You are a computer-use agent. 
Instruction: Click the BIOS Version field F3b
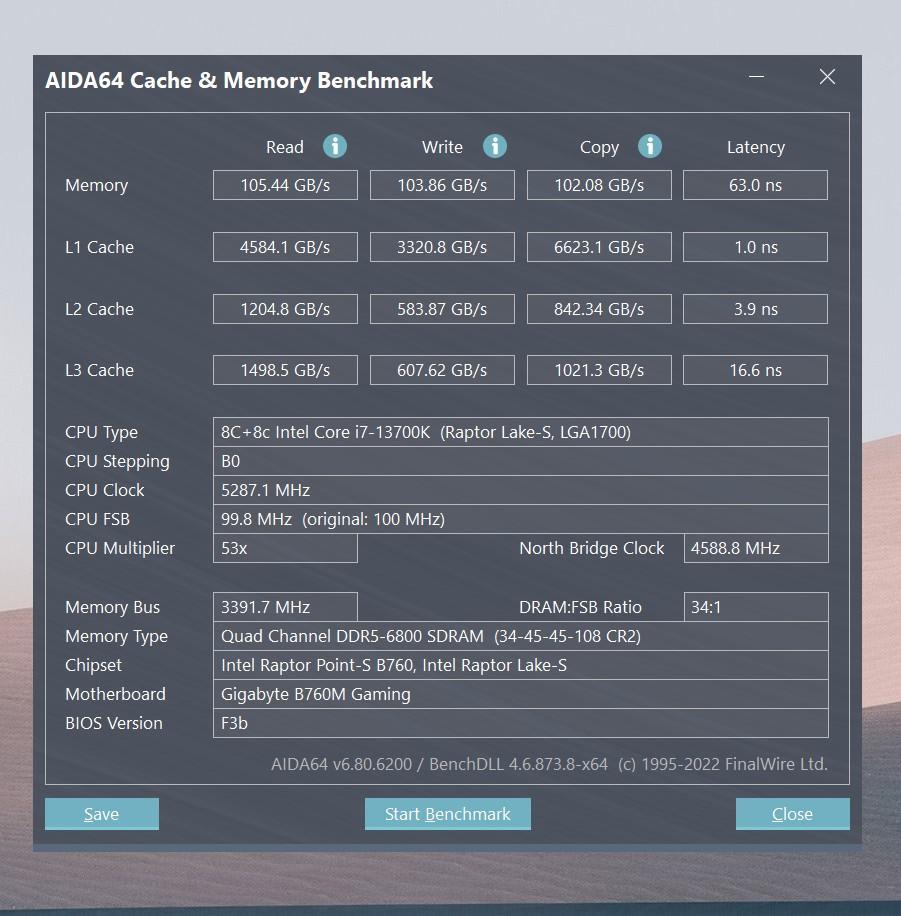point(521,723)
